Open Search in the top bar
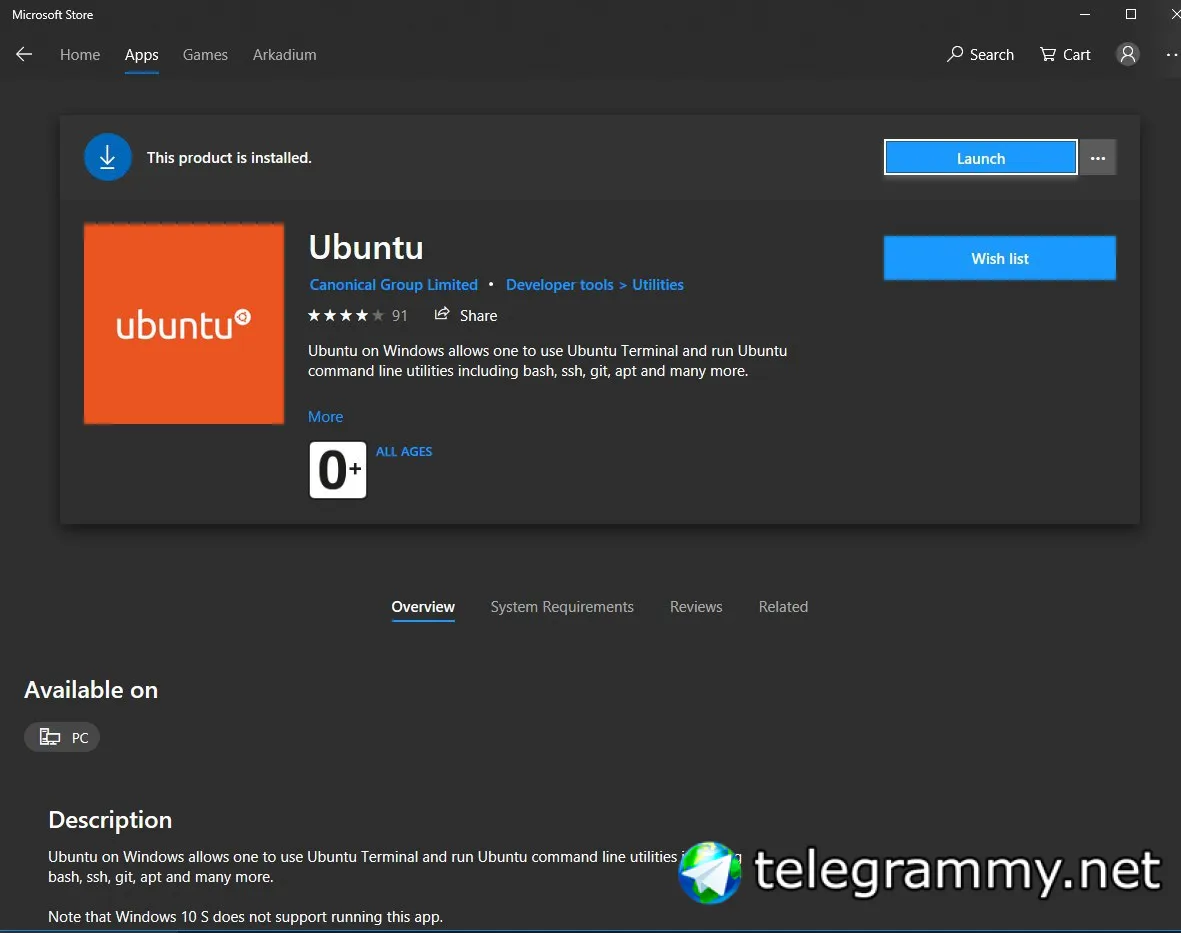Image resolution: width=1181 pixels, height=933 pixels. pyautogui.click(x=980, y=54)
